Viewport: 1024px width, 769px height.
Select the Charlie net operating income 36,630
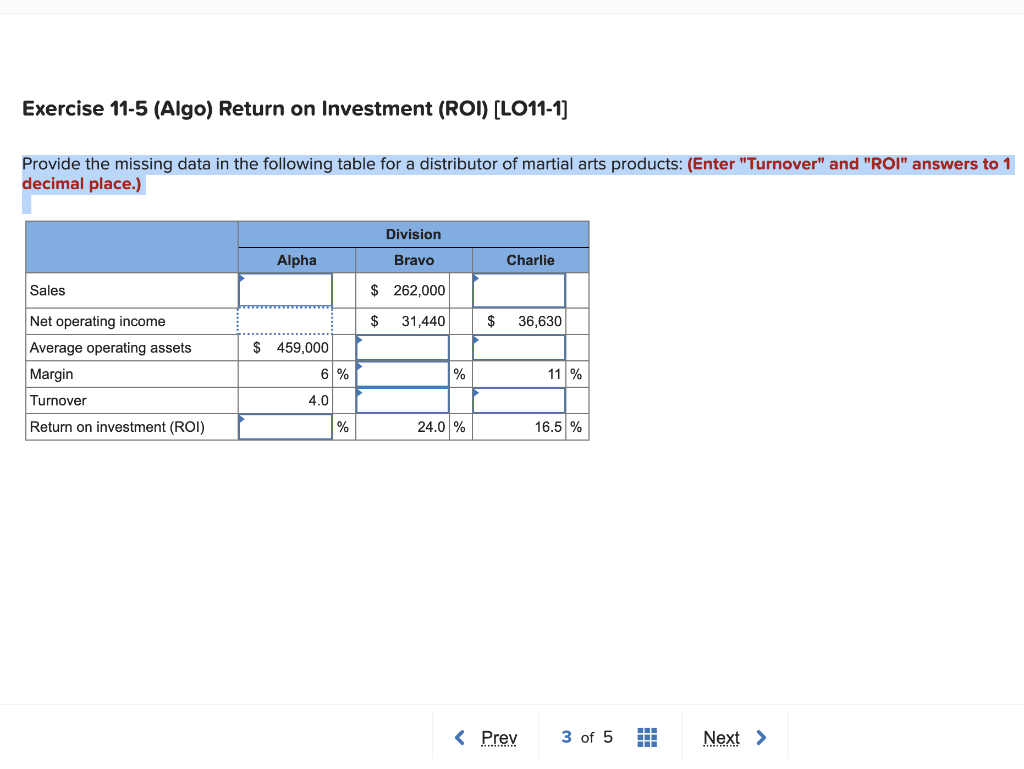(539, 321)
